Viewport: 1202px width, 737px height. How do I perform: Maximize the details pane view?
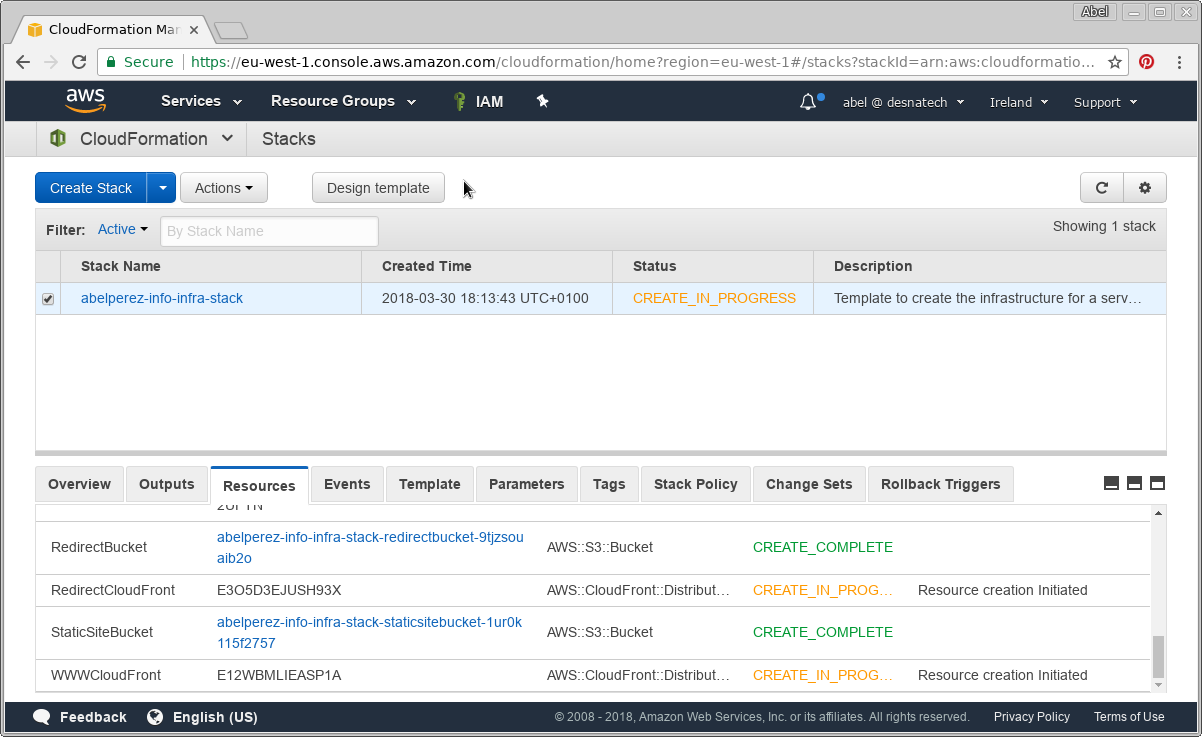[x=1157, y=483]
